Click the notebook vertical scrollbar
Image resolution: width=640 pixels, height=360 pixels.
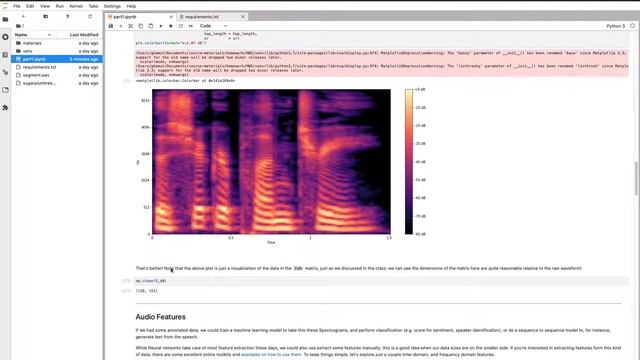point(636,178)
